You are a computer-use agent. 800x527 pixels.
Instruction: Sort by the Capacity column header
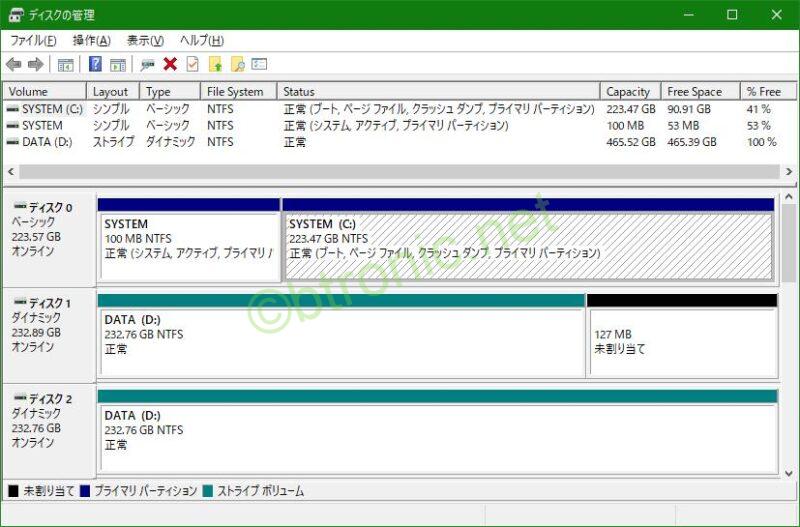coord(631,92)
